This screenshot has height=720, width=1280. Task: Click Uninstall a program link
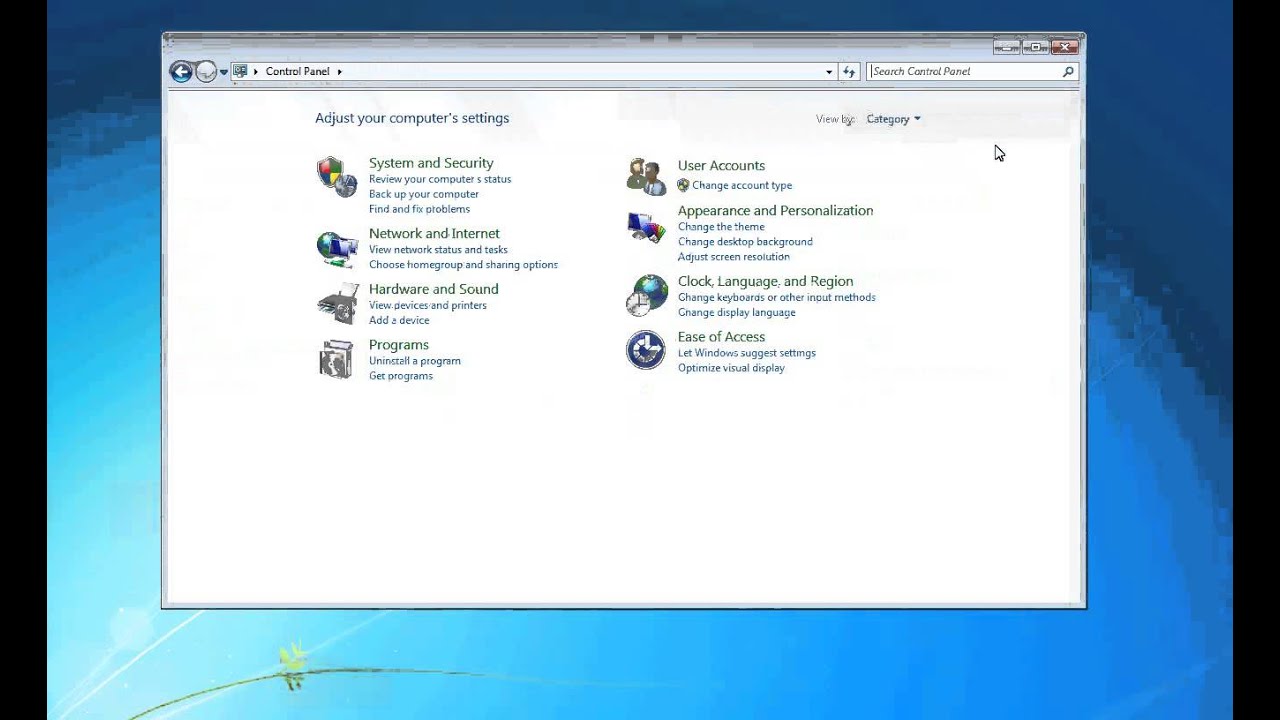click(x=415, y=361)
